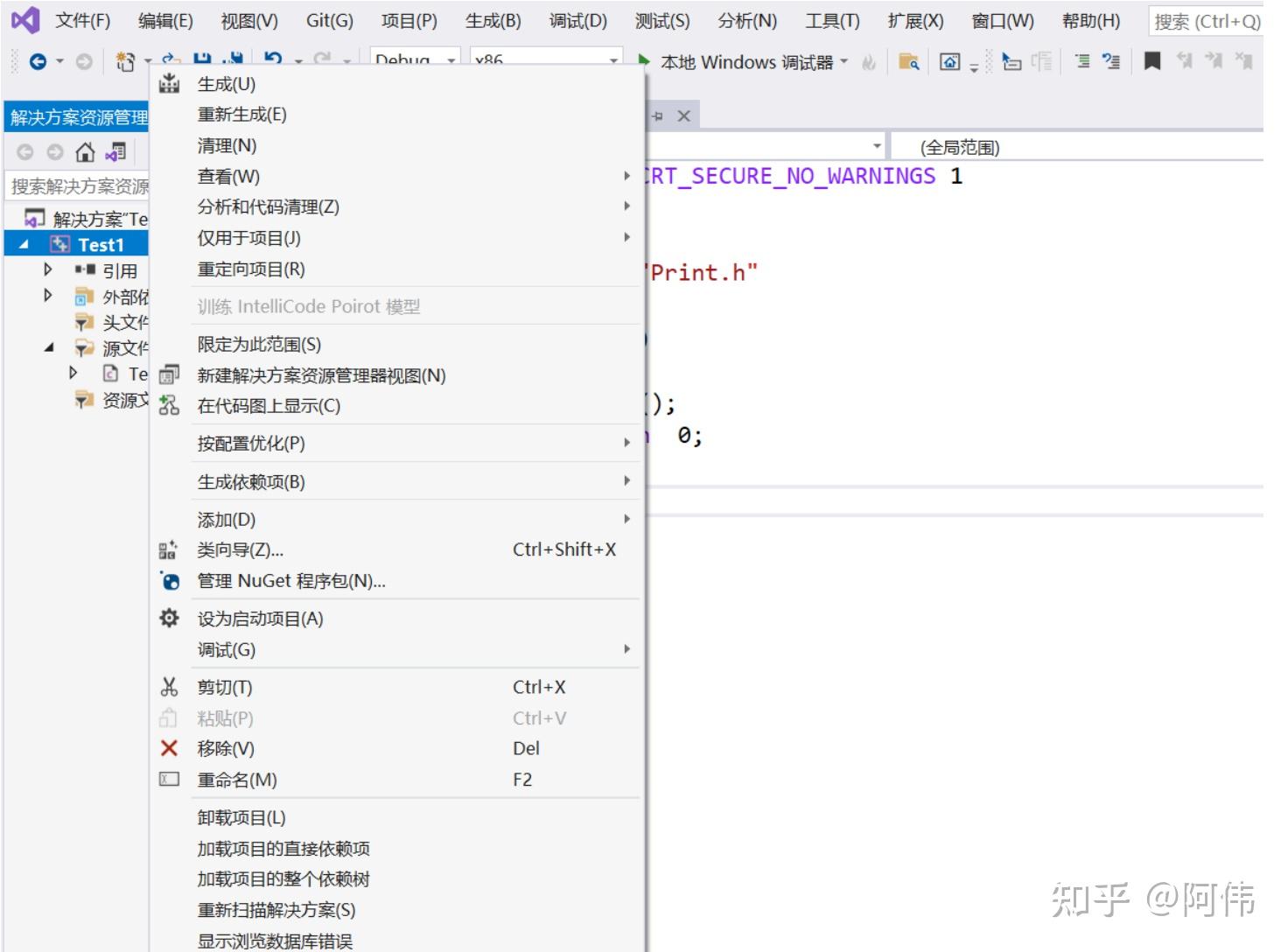Viewport: 1288px width, 952px height.
Task: Click the code map icon beside 在代码图上显示
Action: 169,406
